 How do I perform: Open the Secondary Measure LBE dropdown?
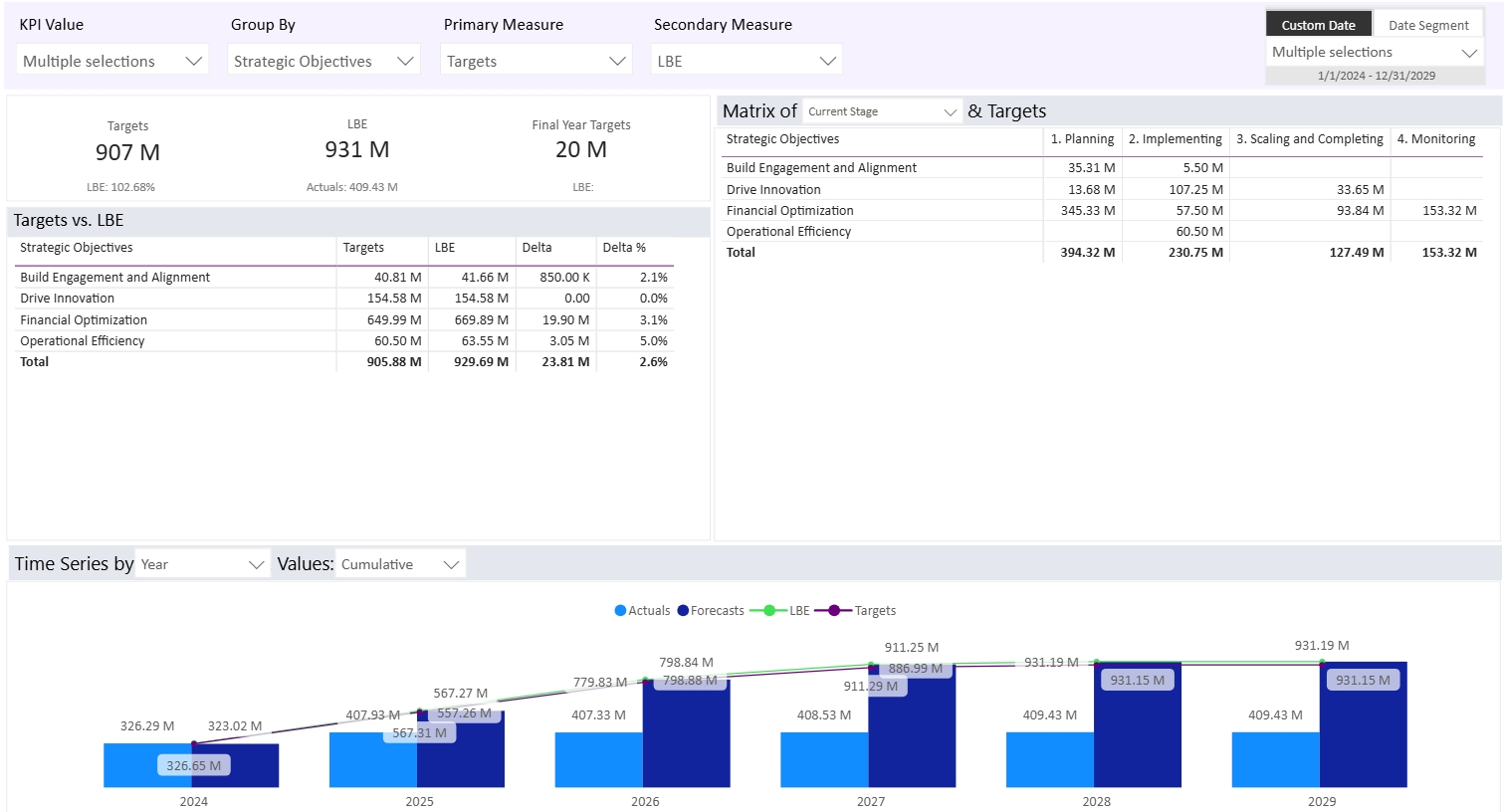pos(747,61)
